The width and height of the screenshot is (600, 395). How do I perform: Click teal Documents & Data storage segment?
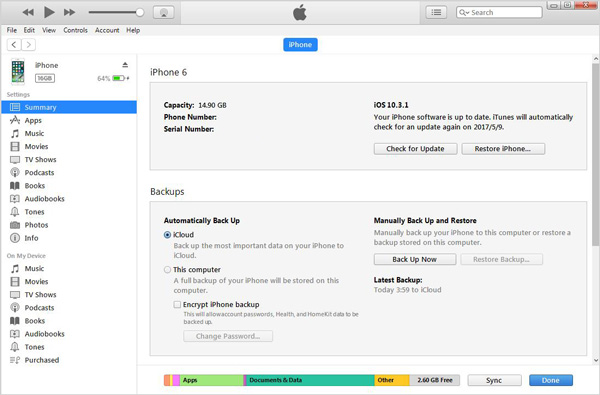click(x=310, y=380)
